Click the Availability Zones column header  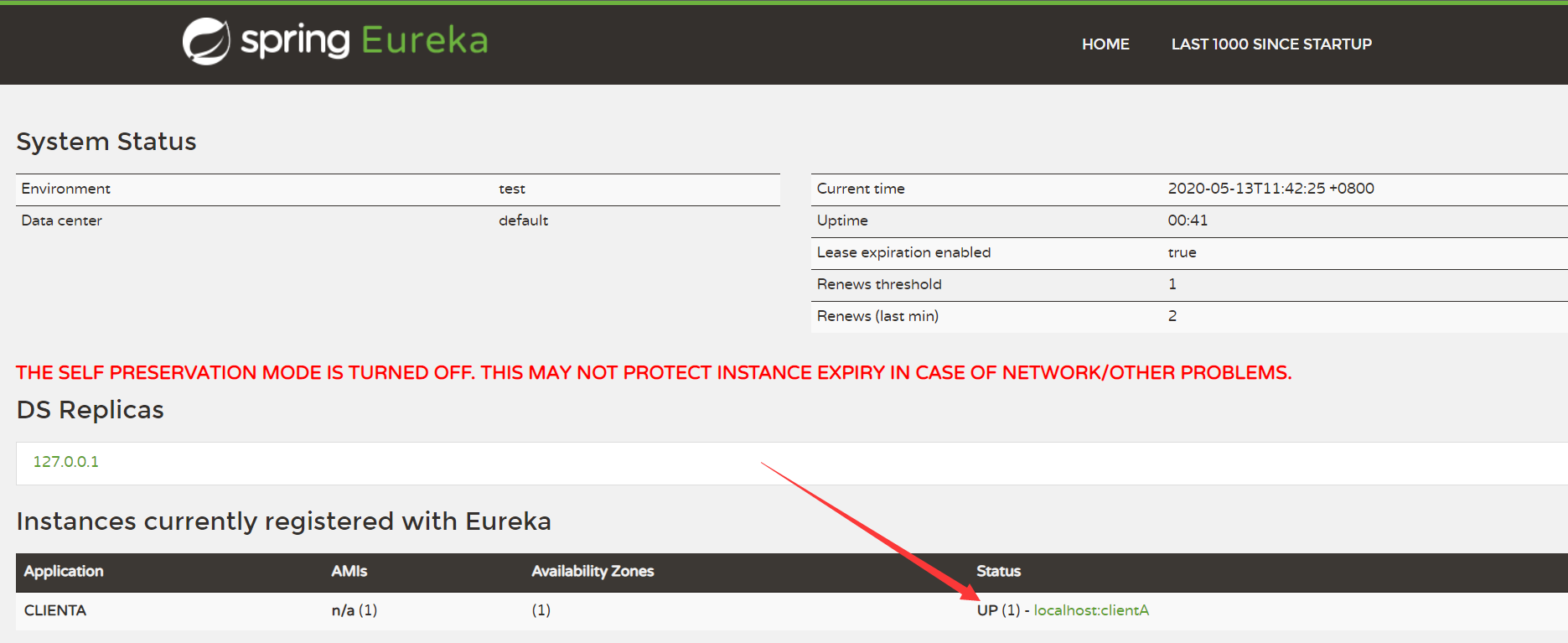[x=593, y=571]
